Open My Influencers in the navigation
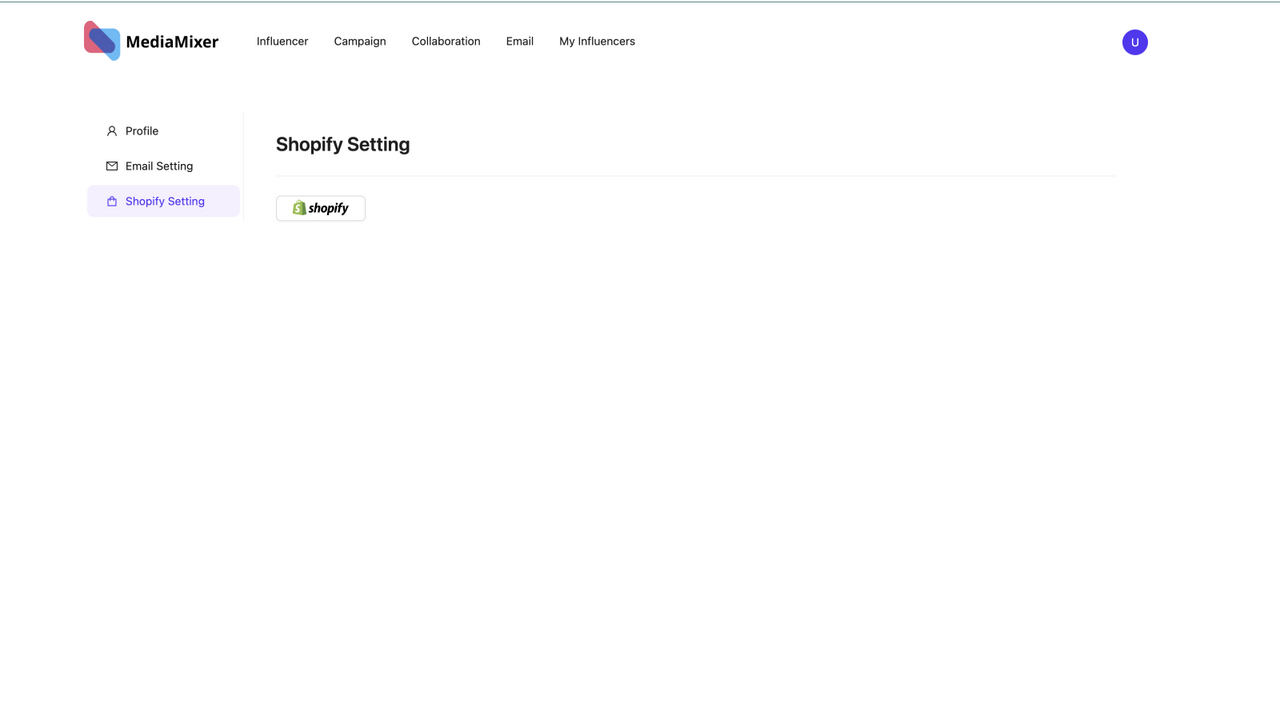Screen dimensions: 1280x720 [597, 41]
